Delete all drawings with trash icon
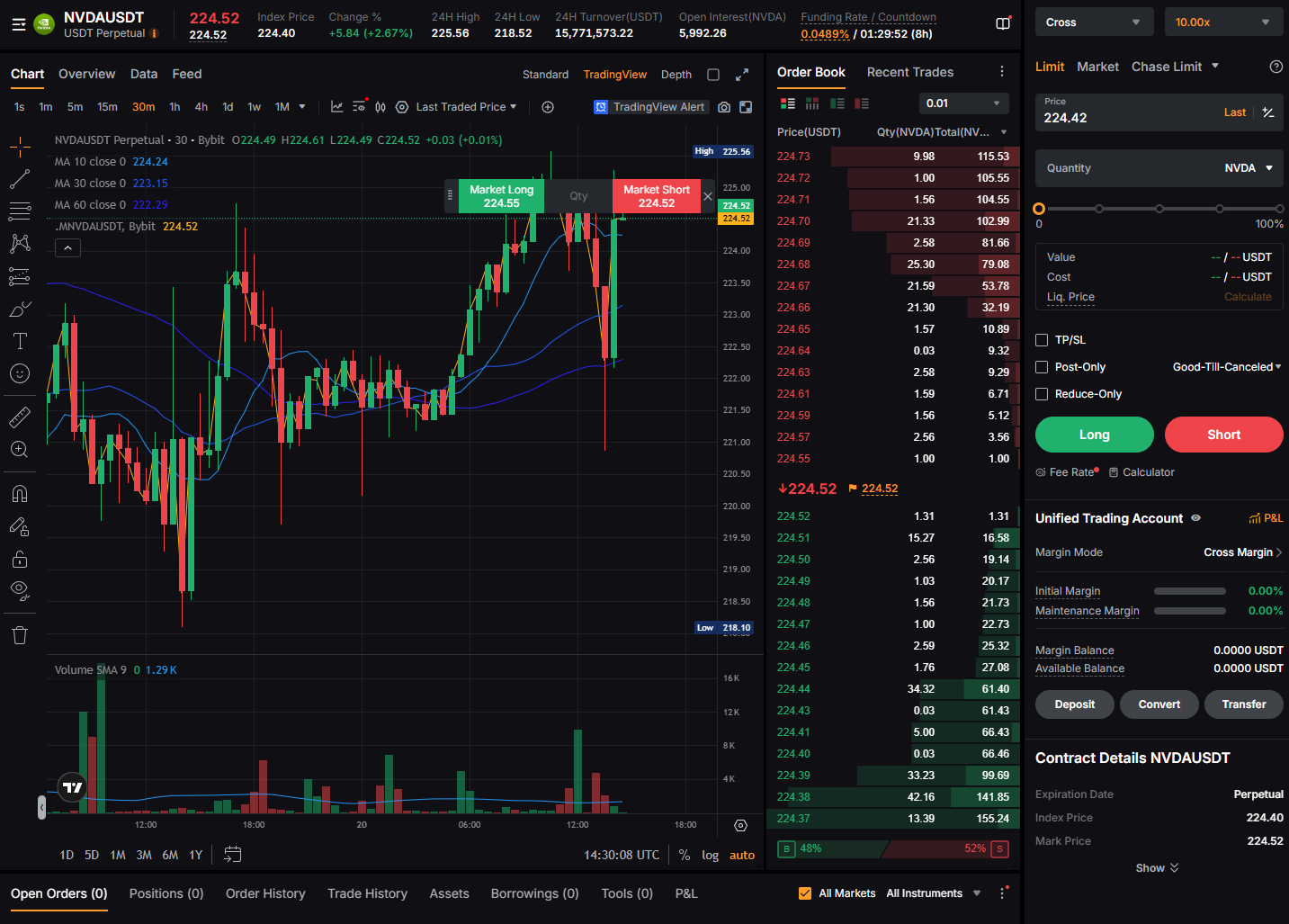 tap(20, 635)
